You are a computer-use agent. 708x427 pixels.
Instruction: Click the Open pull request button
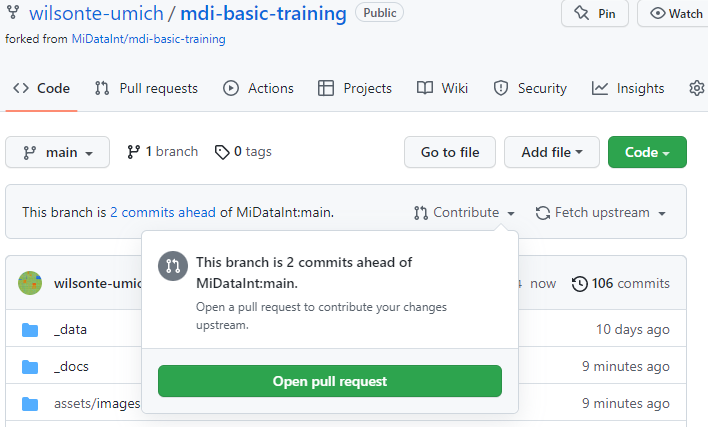point(330,381)
